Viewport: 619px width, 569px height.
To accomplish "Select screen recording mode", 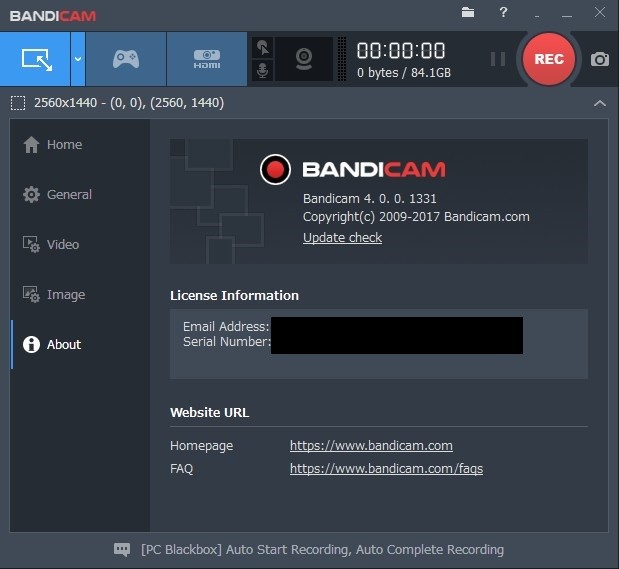I will (35, 59).
